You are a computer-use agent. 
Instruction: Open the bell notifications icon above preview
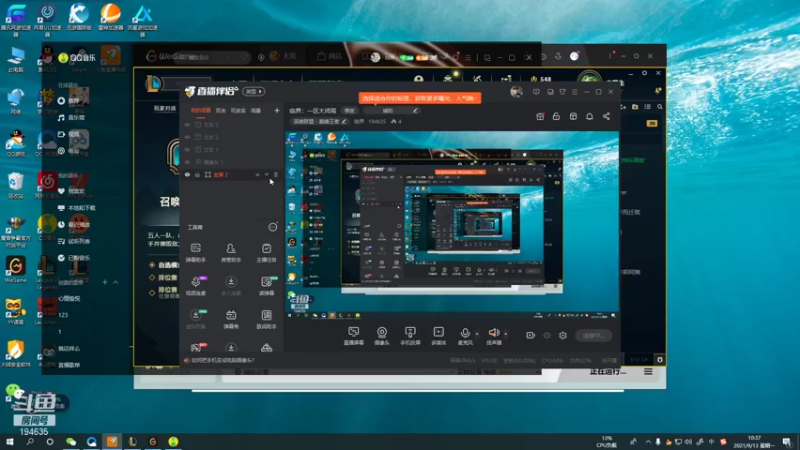click(589, 116)
